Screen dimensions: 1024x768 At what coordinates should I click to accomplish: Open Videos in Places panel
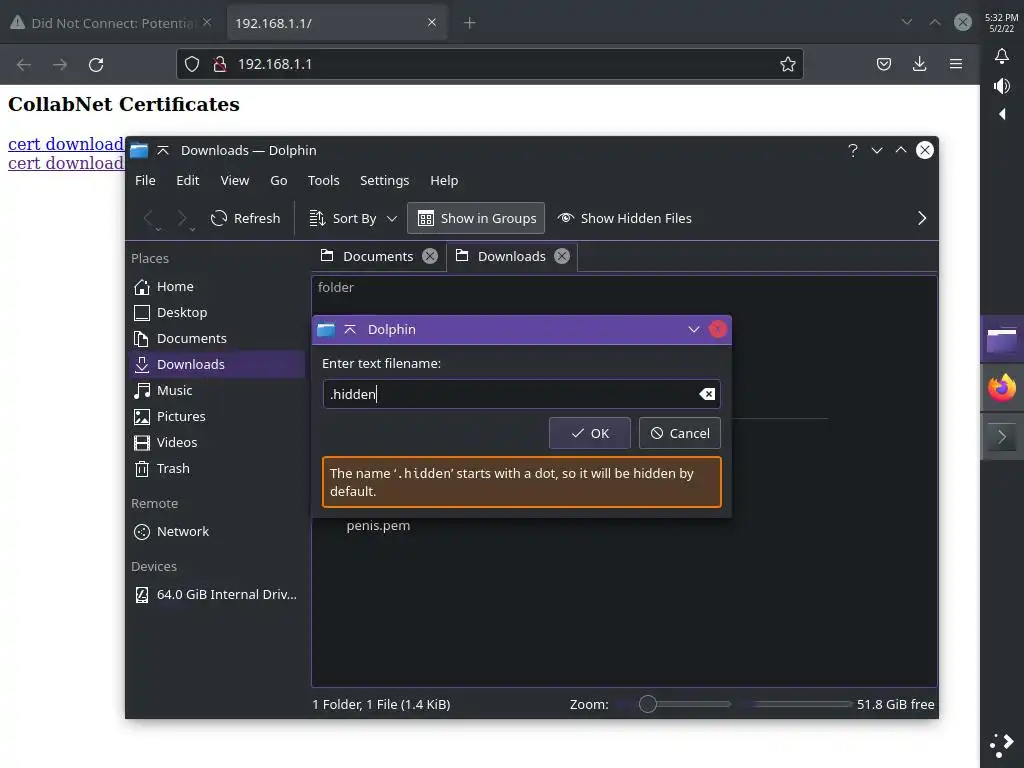point(217,443)
